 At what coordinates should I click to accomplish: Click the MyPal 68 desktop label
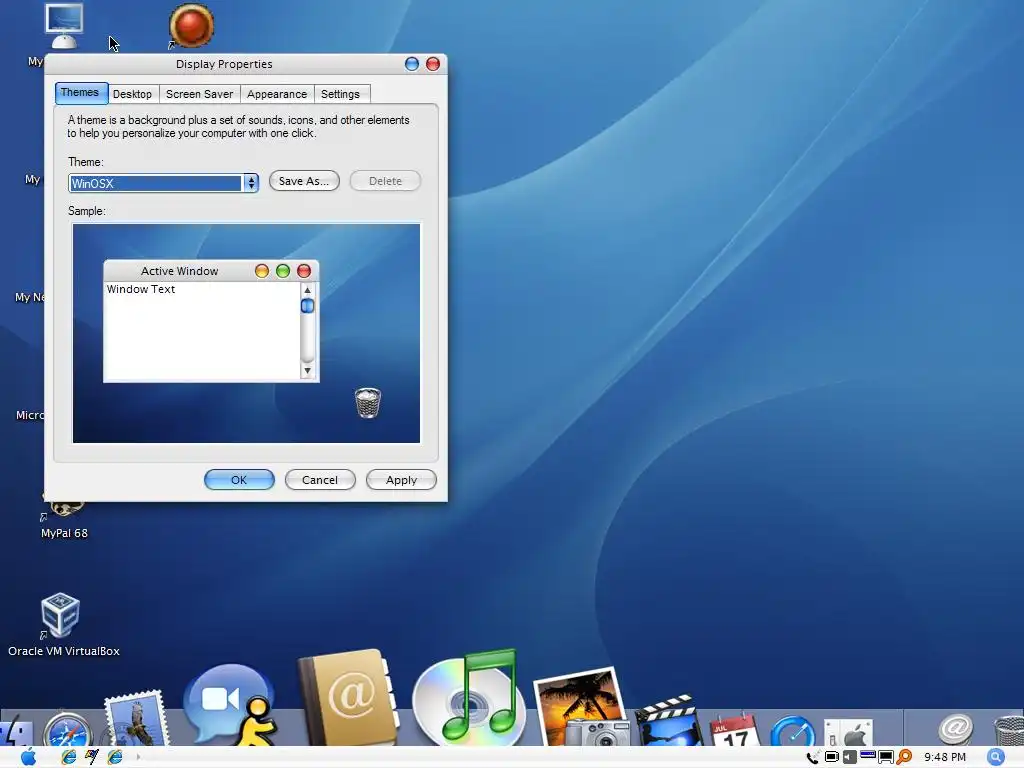point(64,533)
